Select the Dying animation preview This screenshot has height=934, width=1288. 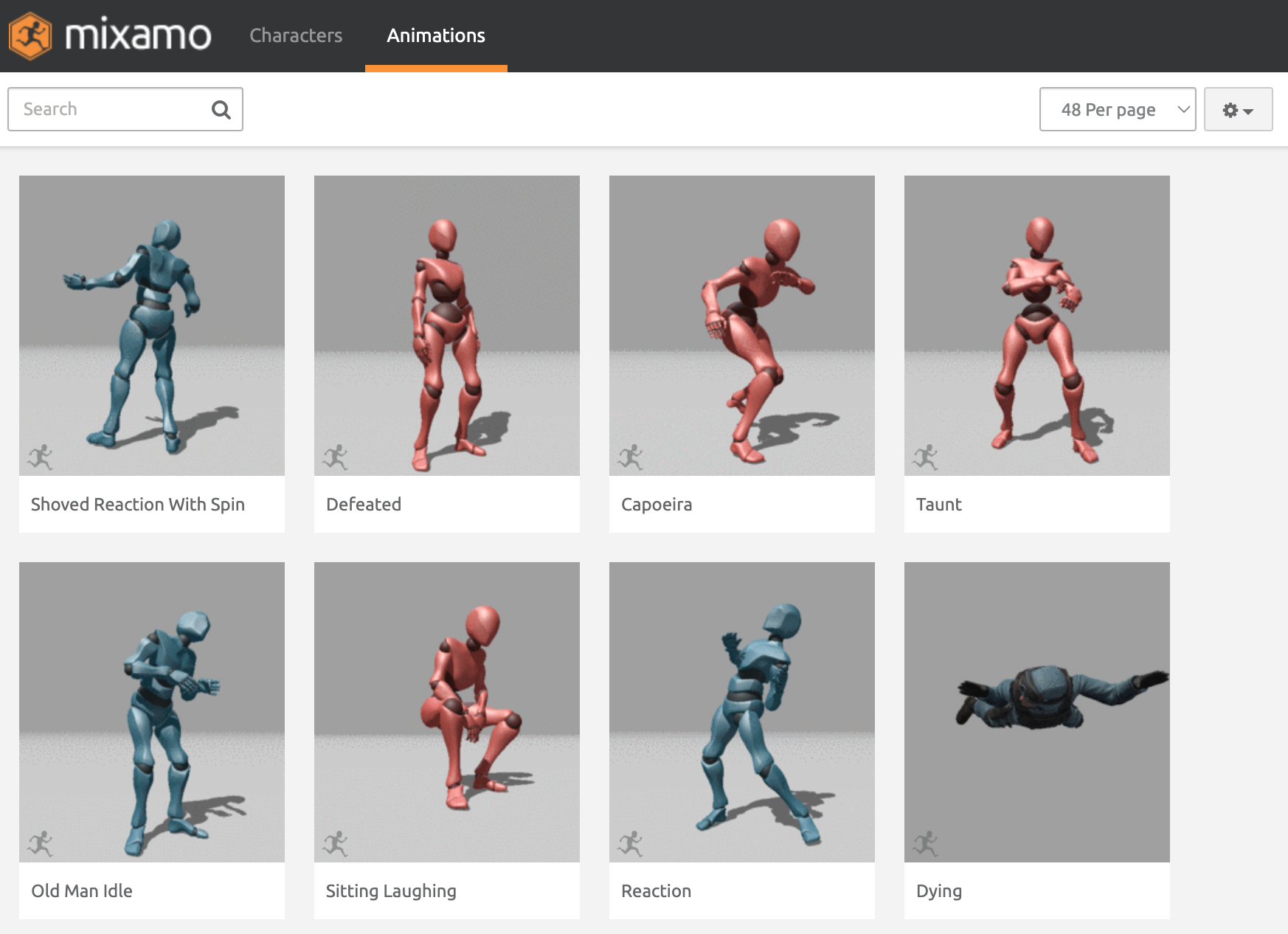coord(1036,711)
